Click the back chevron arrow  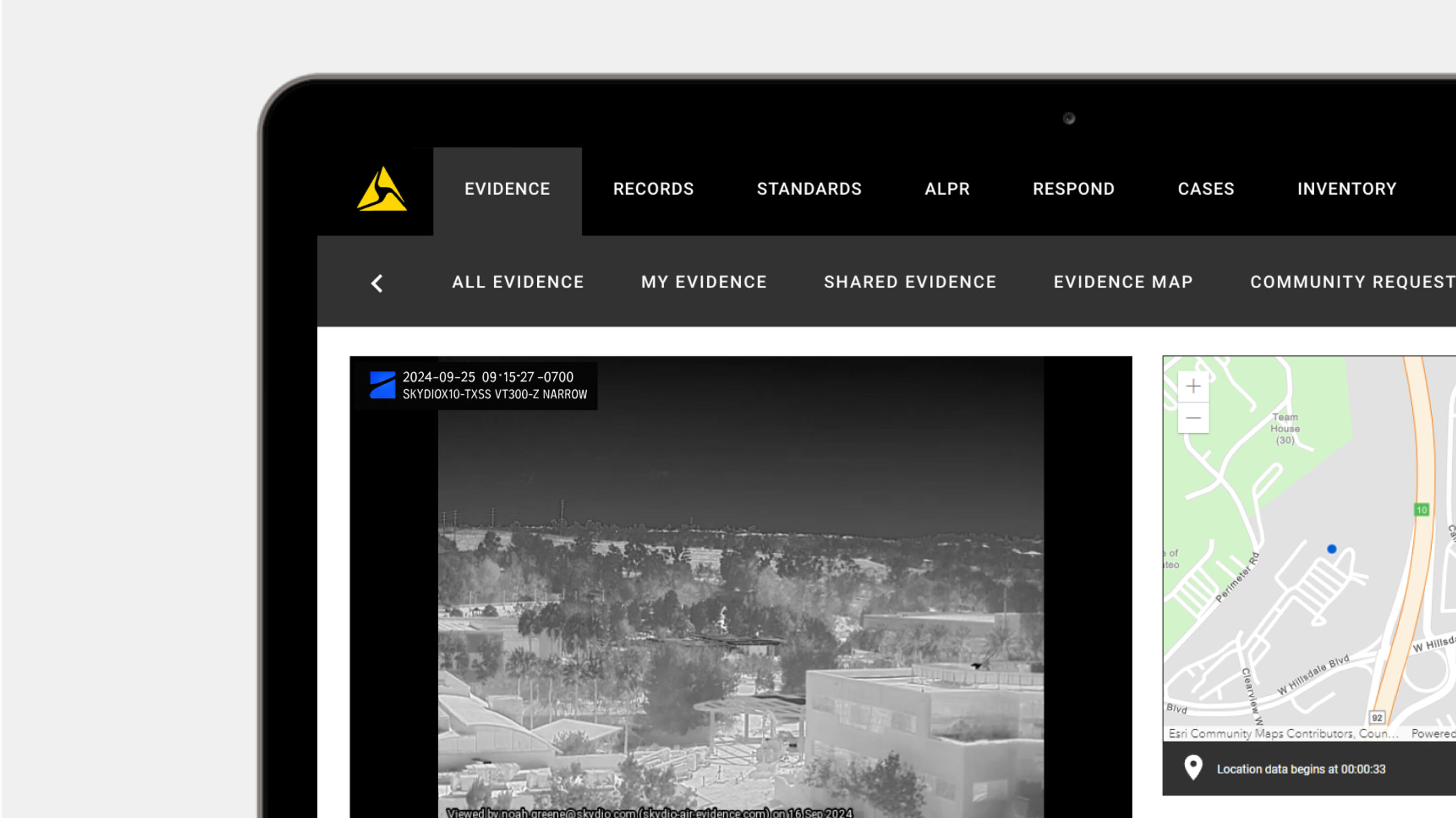(377, 283)
